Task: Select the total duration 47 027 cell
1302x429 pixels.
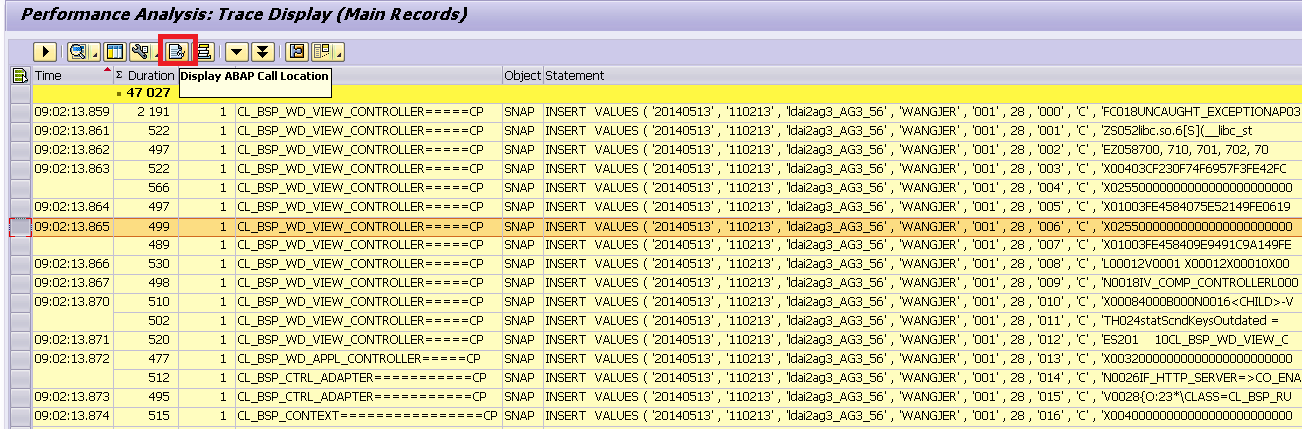Action: [145, 93]
